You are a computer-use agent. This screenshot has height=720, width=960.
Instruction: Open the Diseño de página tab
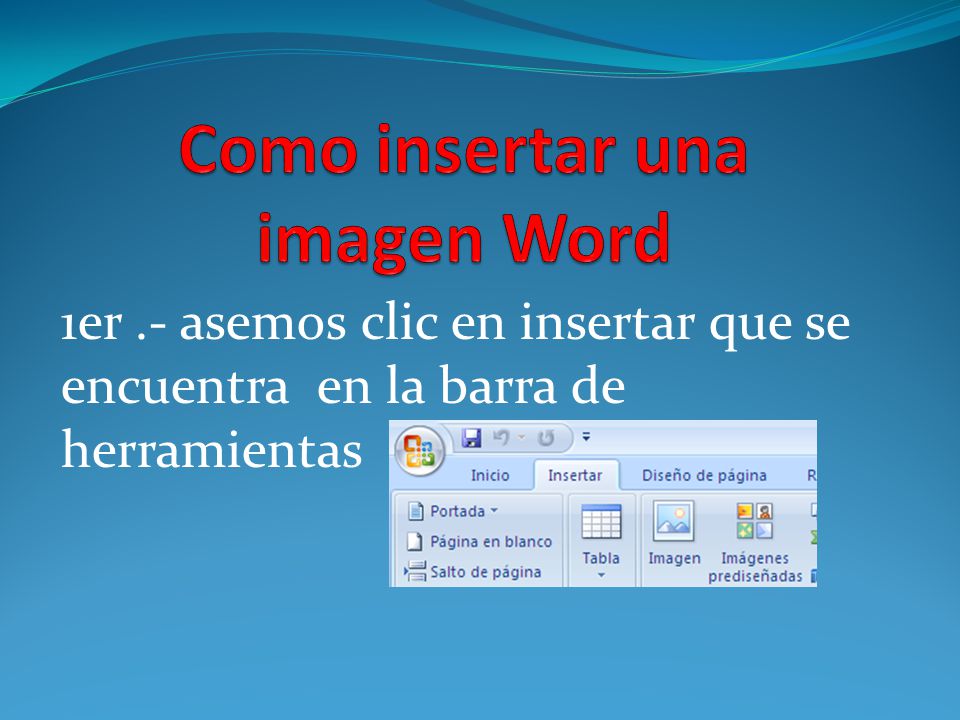click(704, 475)
